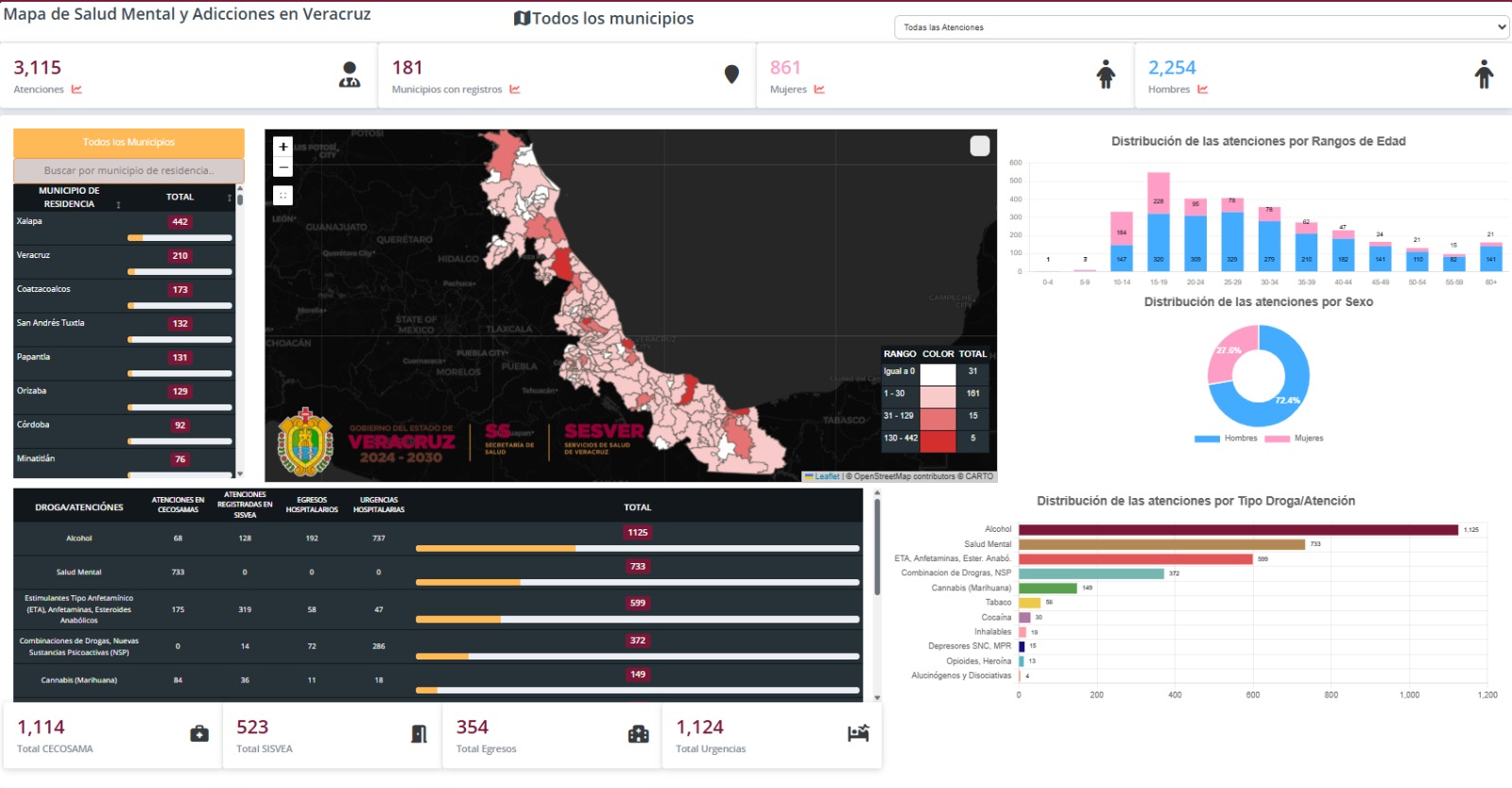Click the Buscar por municipio search field
Screen dimensions: 1512x788
point(129,171)
